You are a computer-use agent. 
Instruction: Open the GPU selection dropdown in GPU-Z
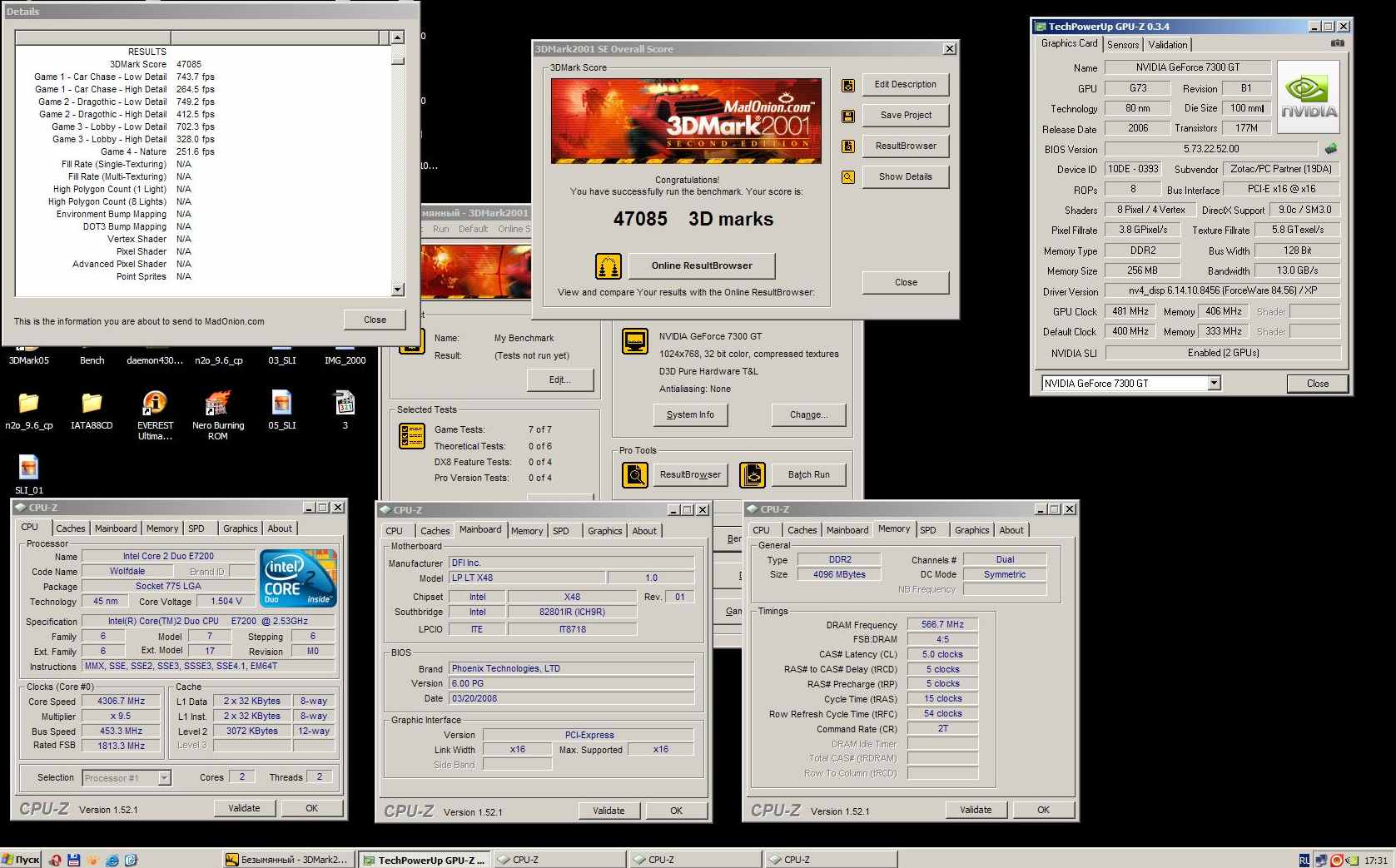1214,383
